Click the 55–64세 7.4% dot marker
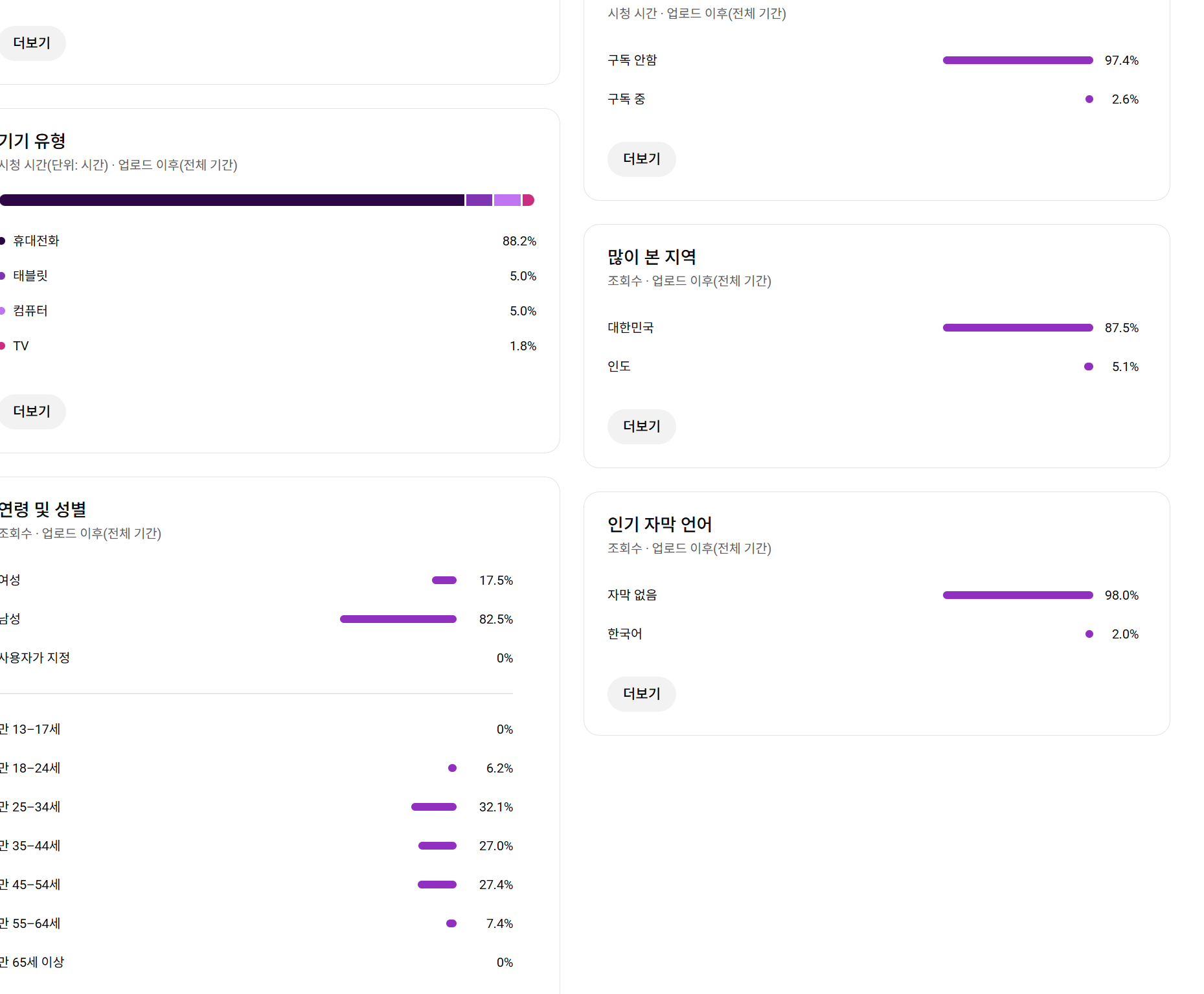This screenshot has height=994, width=1204. click(x=451, y=923)
